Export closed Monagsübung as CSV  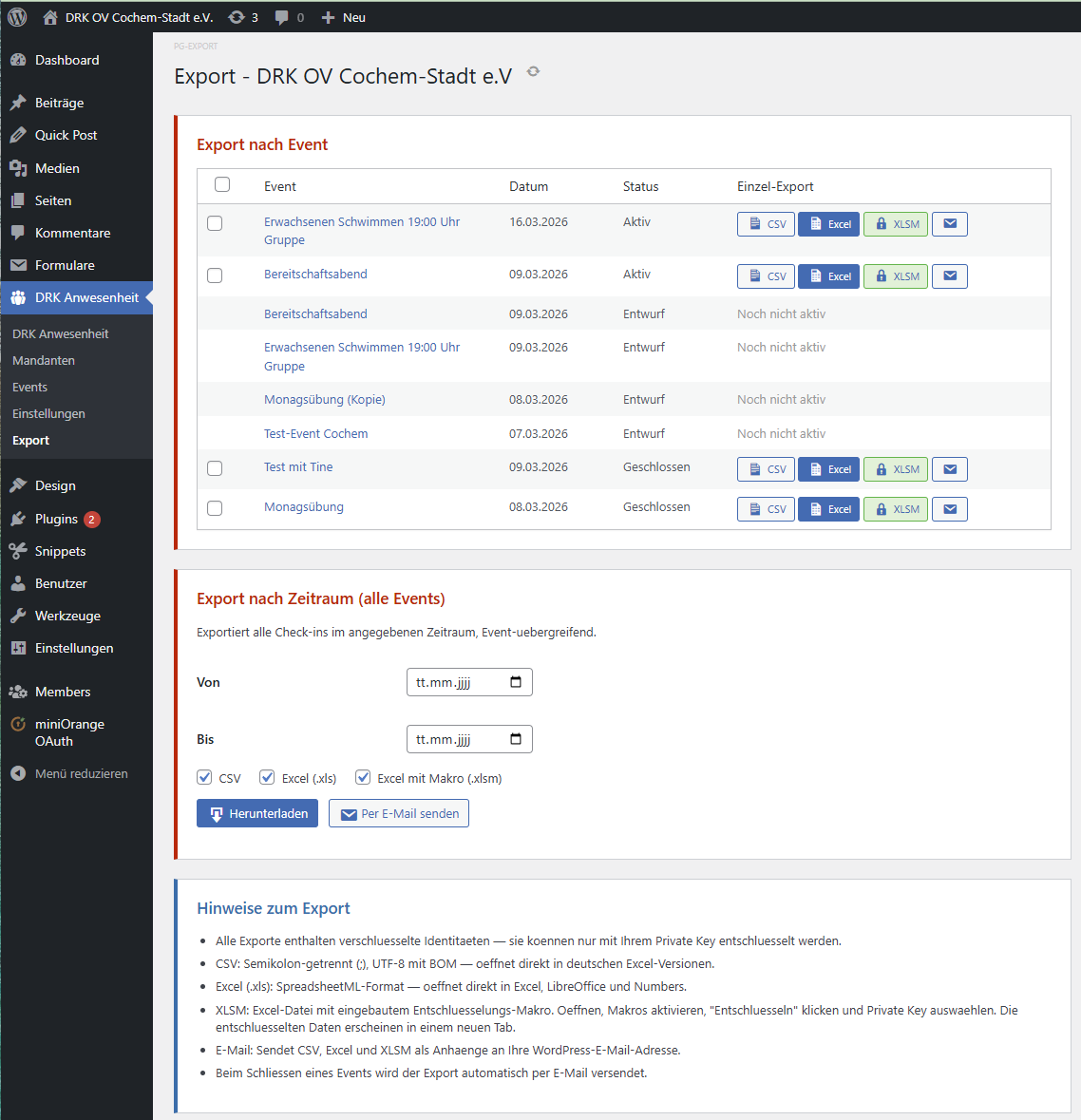pyautogui.click(x=766, y=509)
